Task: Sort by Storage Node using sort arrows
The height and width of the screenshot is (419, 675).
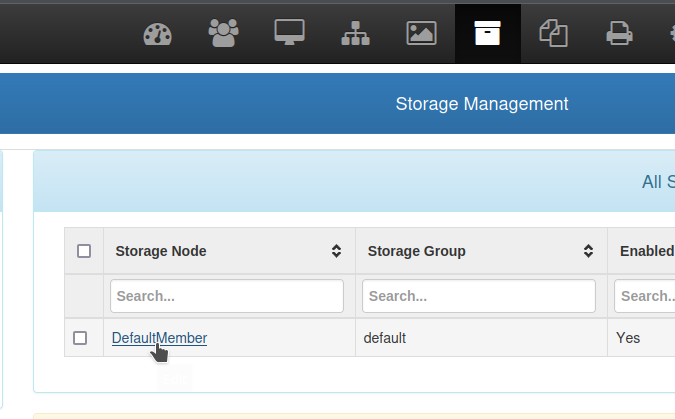Action: point(336,251)
